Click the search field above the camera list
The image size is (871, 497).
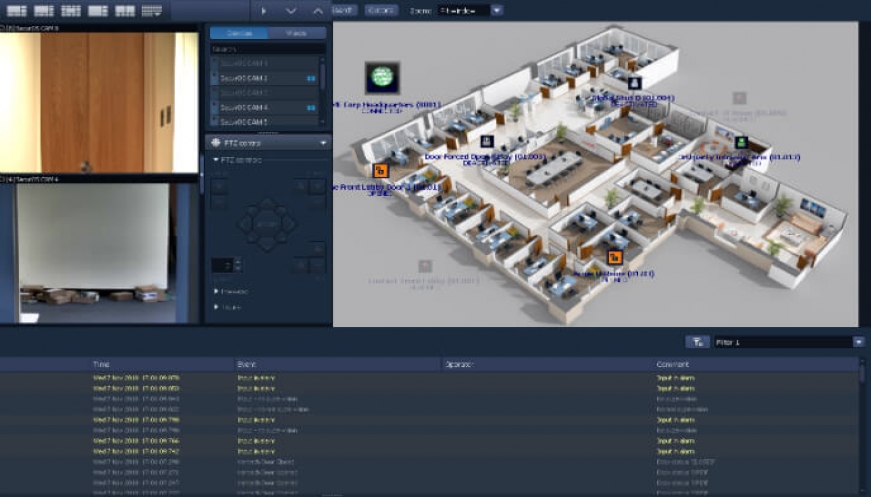tap(267, 49)
